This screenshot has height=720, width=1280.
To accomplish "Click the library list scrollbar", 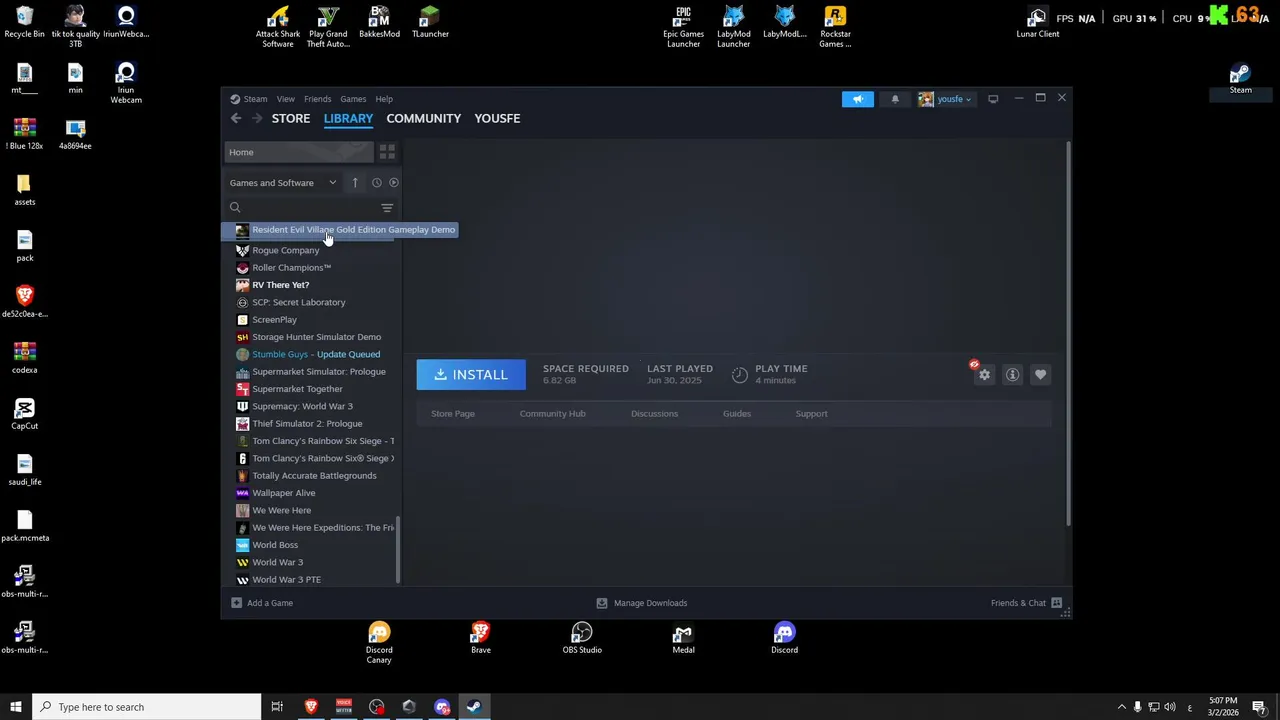I will 399,549.
